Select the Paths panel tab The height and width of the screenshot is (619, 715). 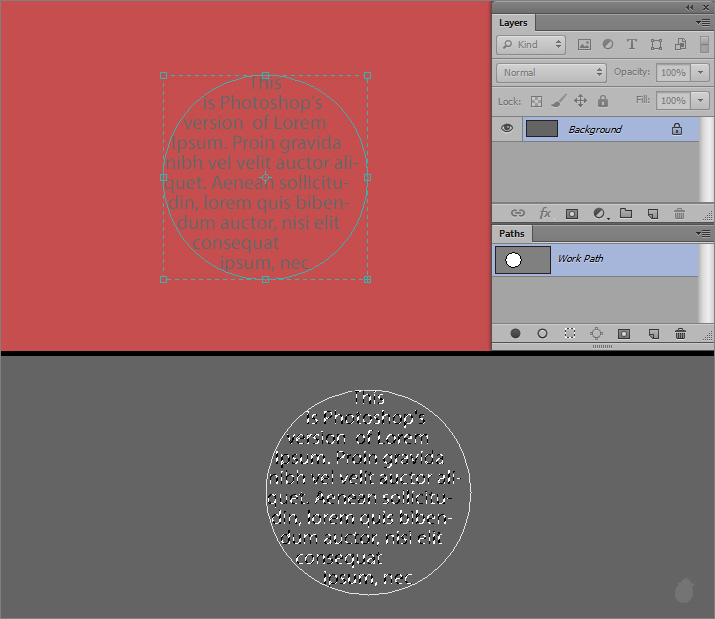tap(512, 233)
